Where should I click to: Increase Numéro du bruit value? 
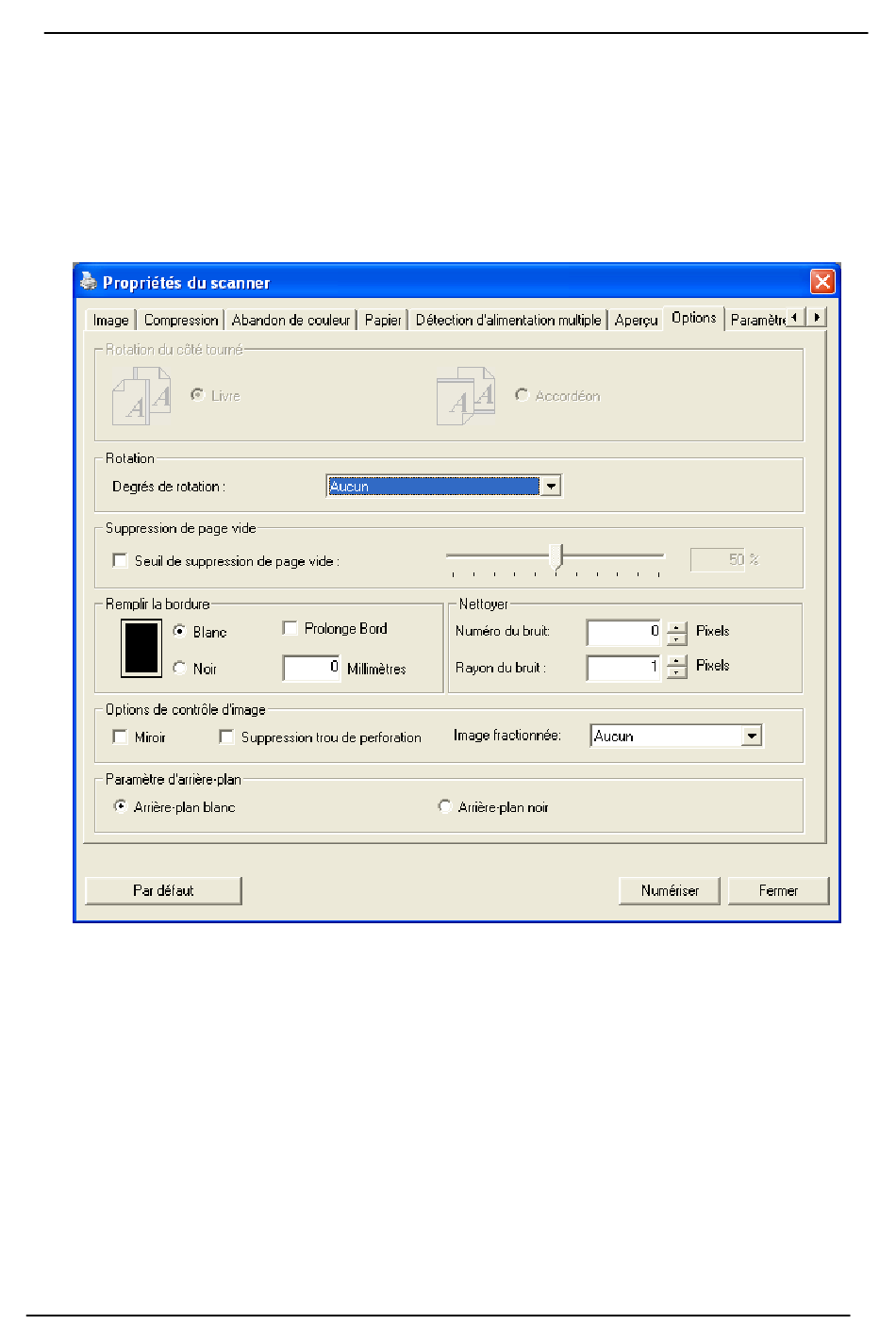677,626
